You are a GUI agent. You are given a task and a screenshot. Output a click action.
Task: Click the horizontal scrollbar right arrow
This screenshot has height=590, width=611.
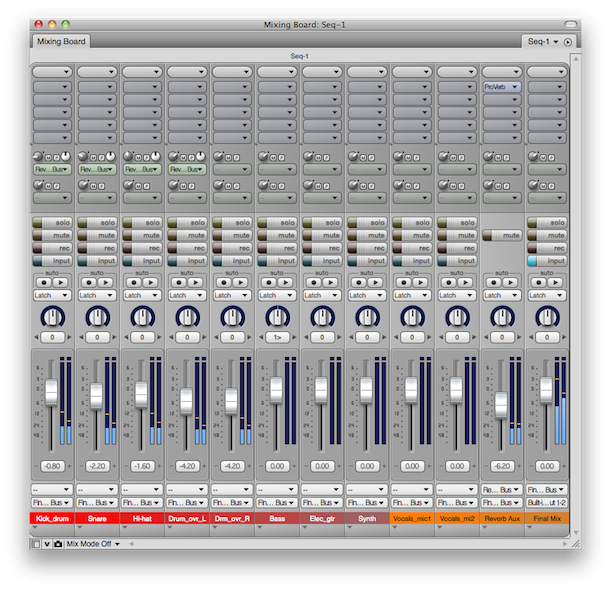(565, 544)
